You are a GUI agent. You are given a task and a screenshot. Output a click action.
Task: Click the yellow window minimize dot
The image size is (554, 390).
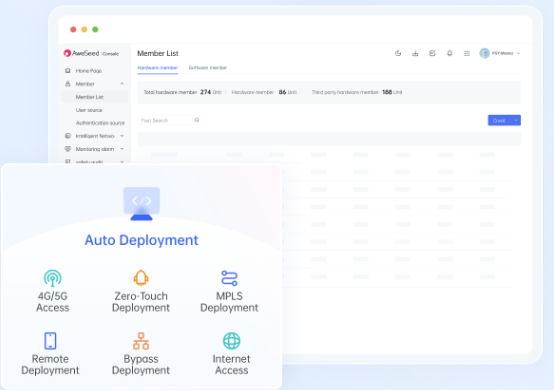pyautogui.click(x=84, y=29)
